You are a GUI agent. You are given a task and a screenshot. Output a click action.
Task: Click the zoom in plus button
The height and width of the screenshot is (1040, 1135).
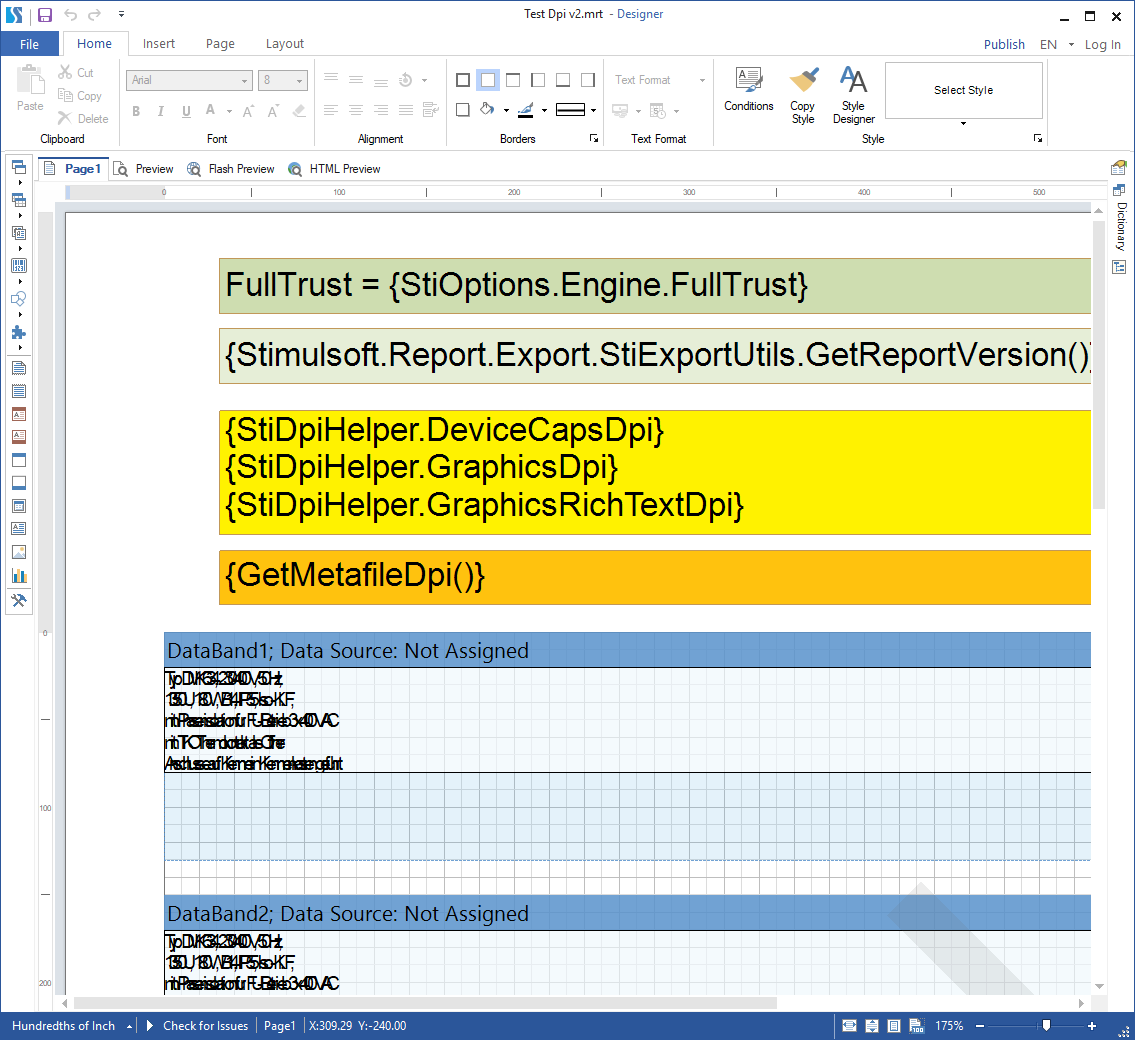click(1092, 1026)
